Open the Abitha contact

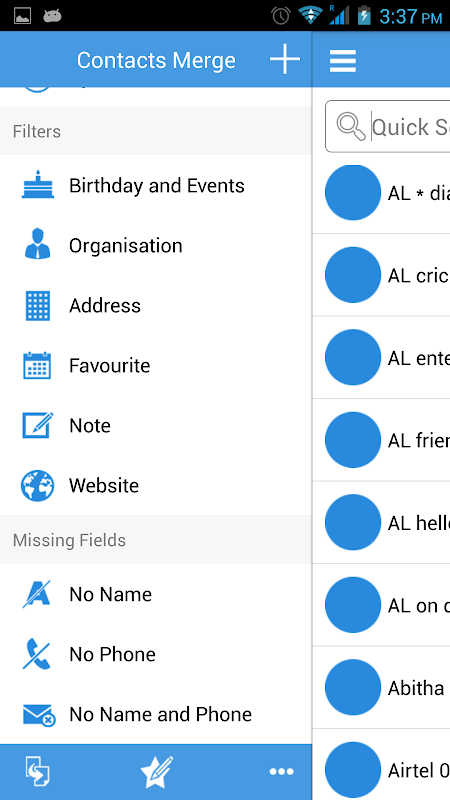382,687
